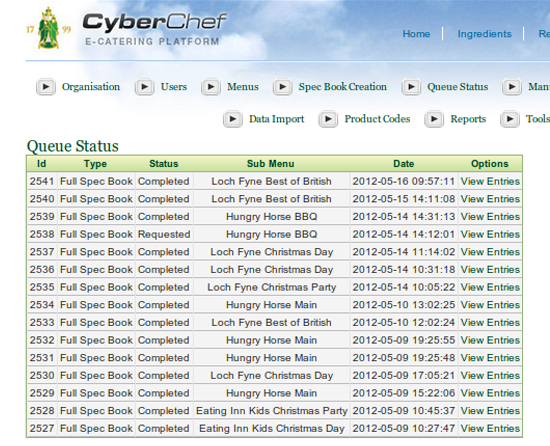Screen dimensions: 550x446
Task: Click the play icon beside Users
Action: pyautogui.click(x=145, y=87)
